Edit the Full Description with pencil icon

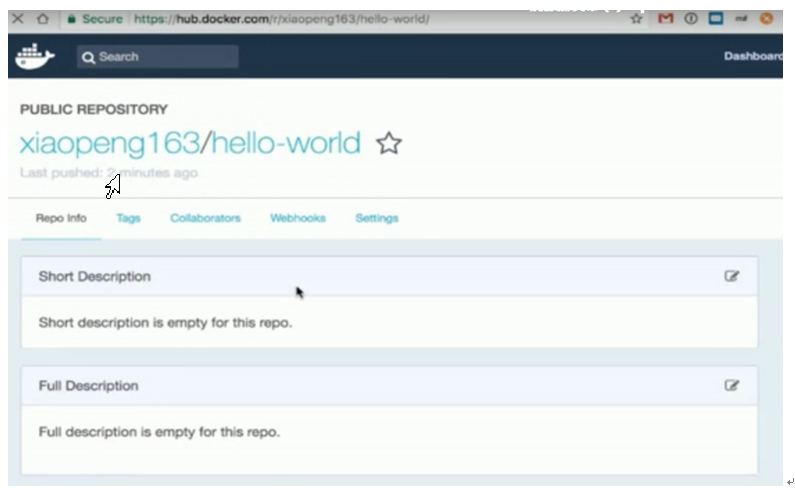(x=731, y=386)
